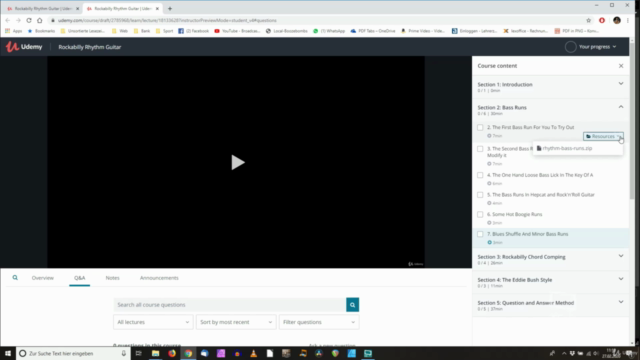Click the browser home icon
Viewport: 640px width, 360px height.
click(x=40, y=20)
